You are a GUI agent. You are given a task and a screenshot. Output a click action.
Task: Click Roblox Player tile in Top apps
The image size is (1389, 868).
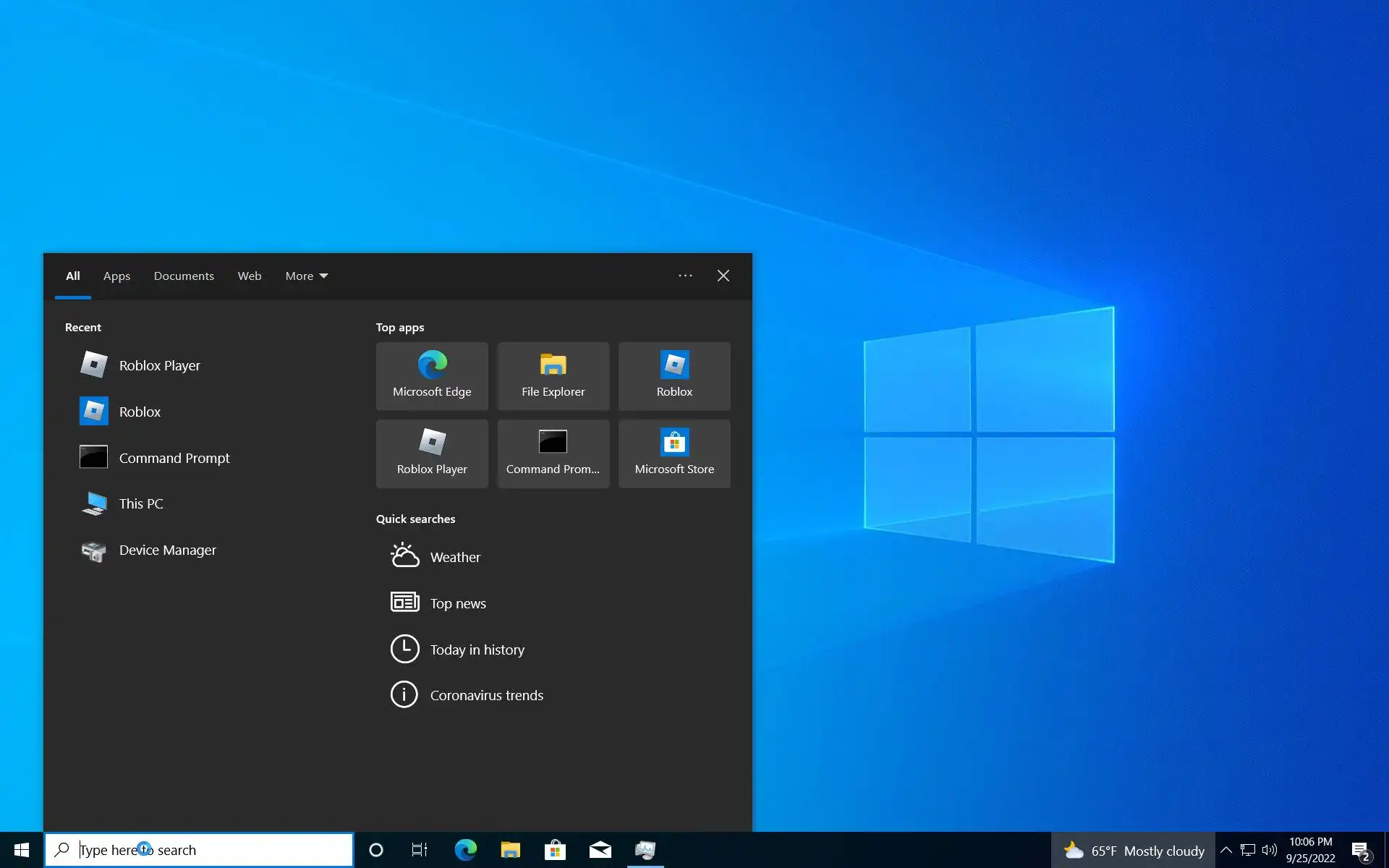point(432,454)
